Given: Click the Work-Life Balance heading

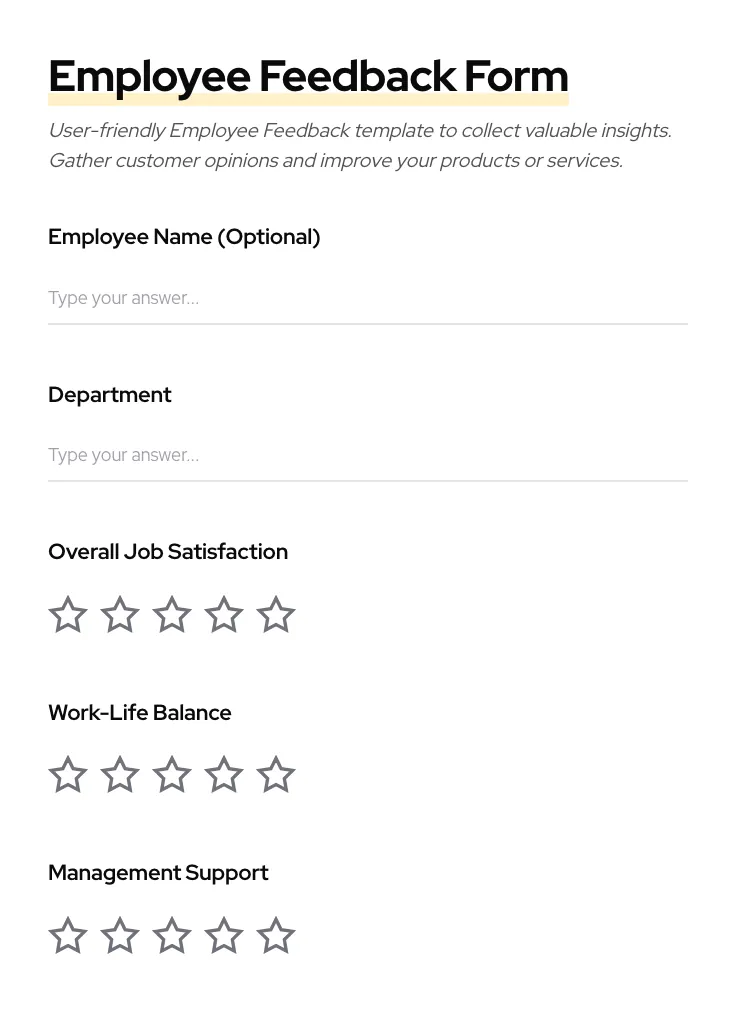Looking at the screenshot, I should click(140, 712).
